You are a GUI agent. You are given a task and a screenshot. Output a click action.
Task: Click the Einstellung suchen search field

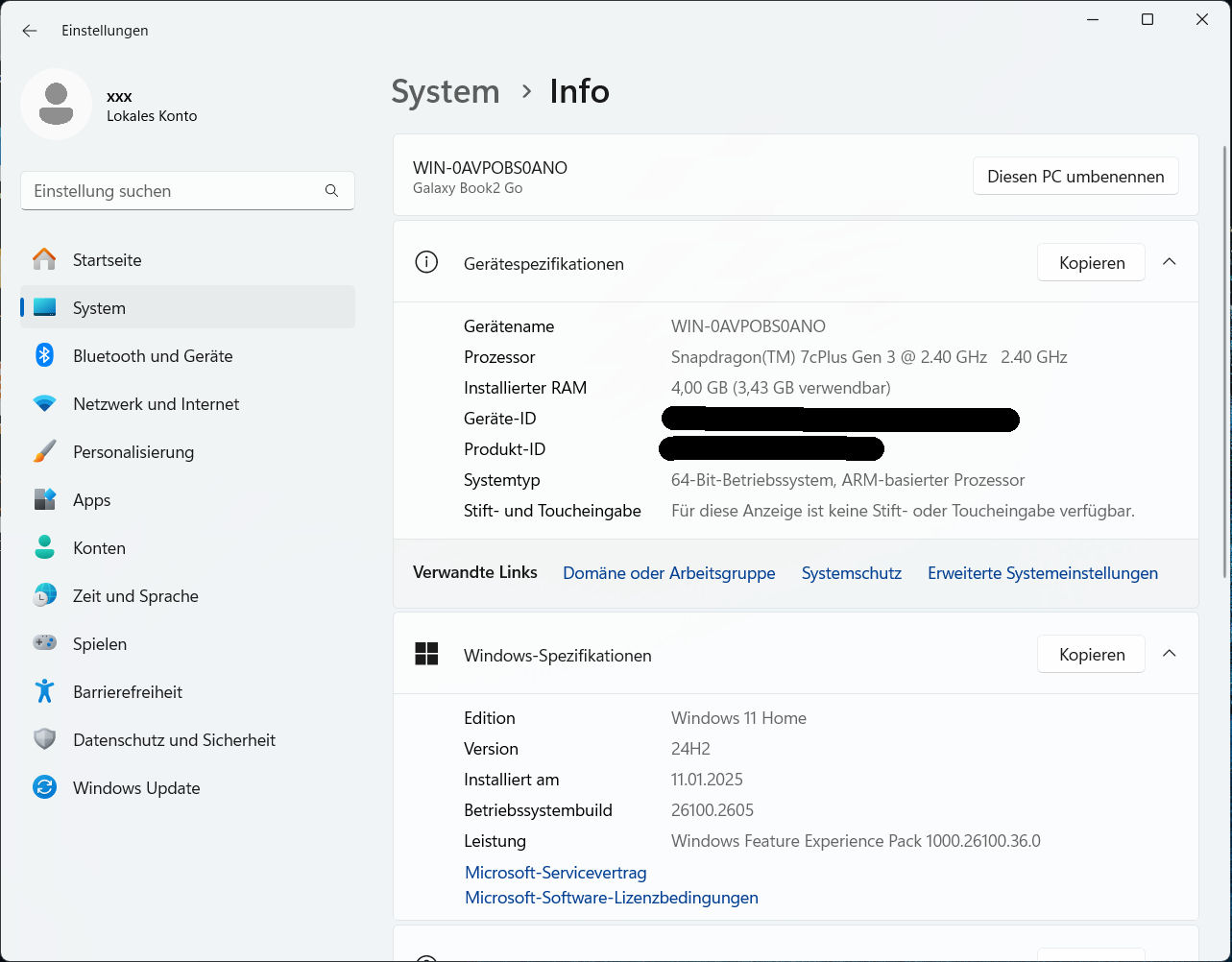tap(173, 191)
